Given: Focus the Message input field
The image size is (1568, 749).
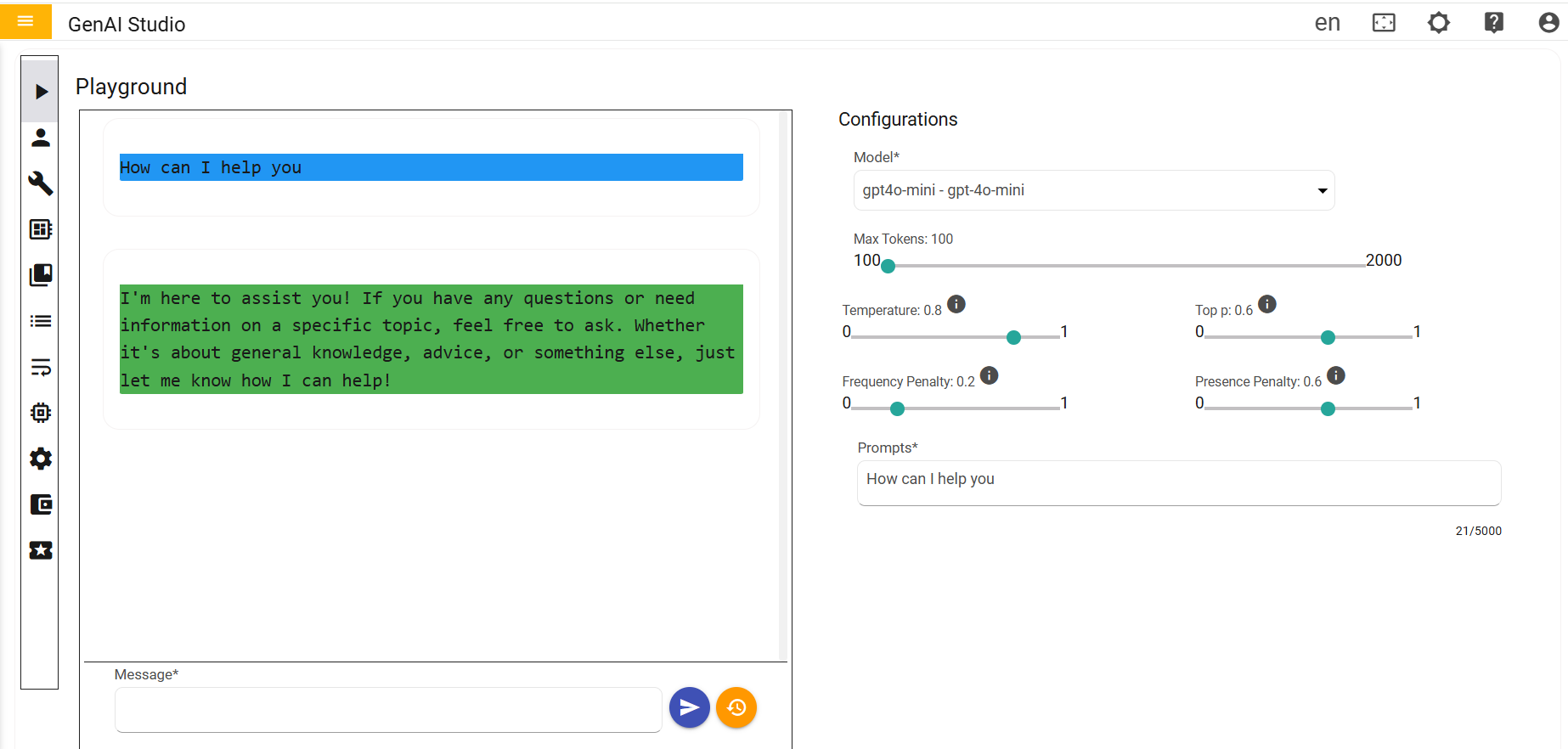Looking at the screenshot, I should click(x=388, y=710).
